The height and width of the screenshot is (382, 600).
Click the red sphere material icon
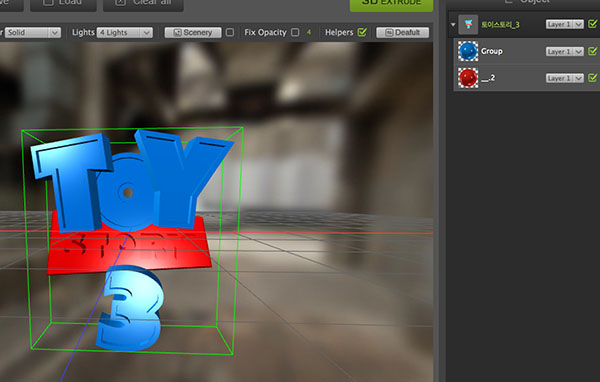pyautogui.click(x=468, y=78)
